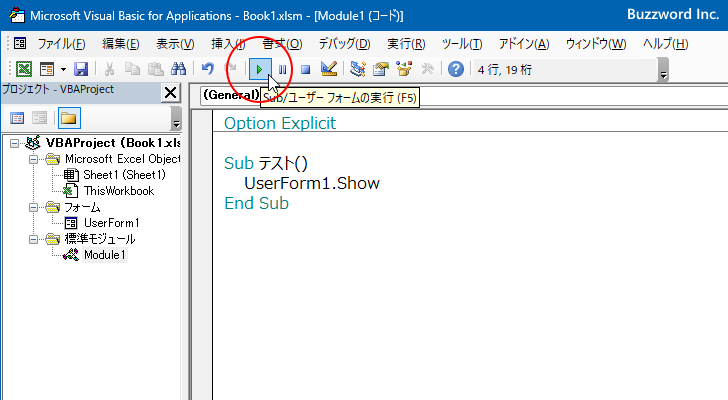Open the デバッグ(D) menu
This screenshot has height=400, width=728.
(x=344, y=44)
